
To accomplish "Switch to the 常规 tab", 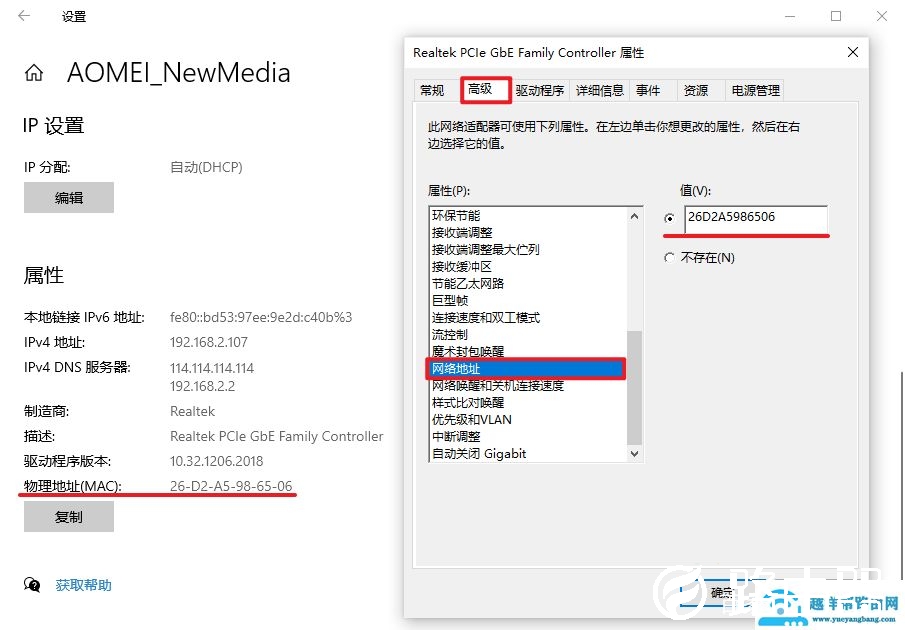I will (x=432, y=90).
